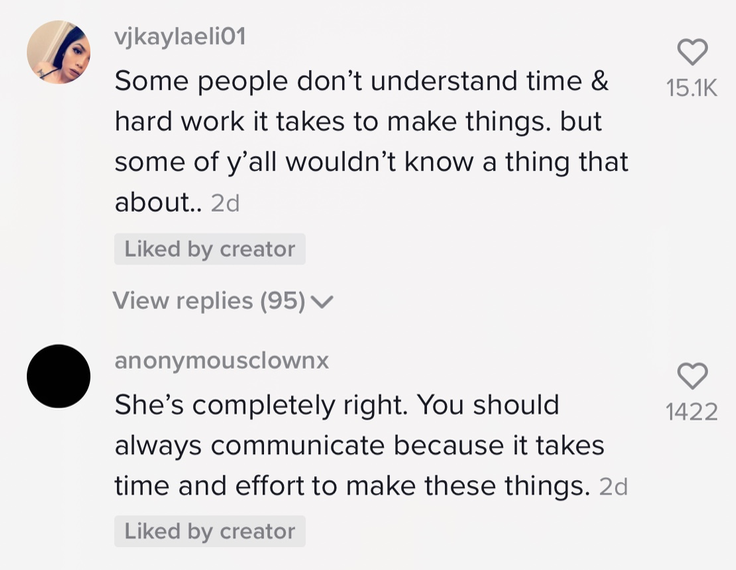The height and width of the screenshot is (570, 736).
Task: Click 'always communicate because it takes' line
Action: click(x=360, y=446)
